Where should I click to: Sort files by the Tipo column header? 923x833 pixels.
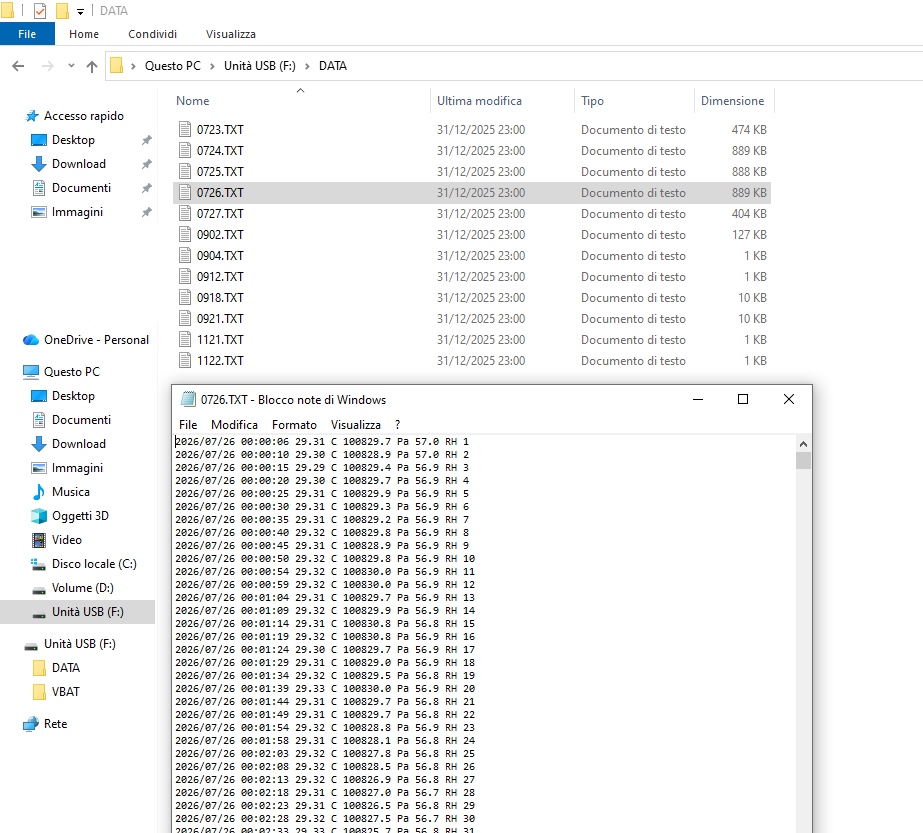tap(592, 101)
